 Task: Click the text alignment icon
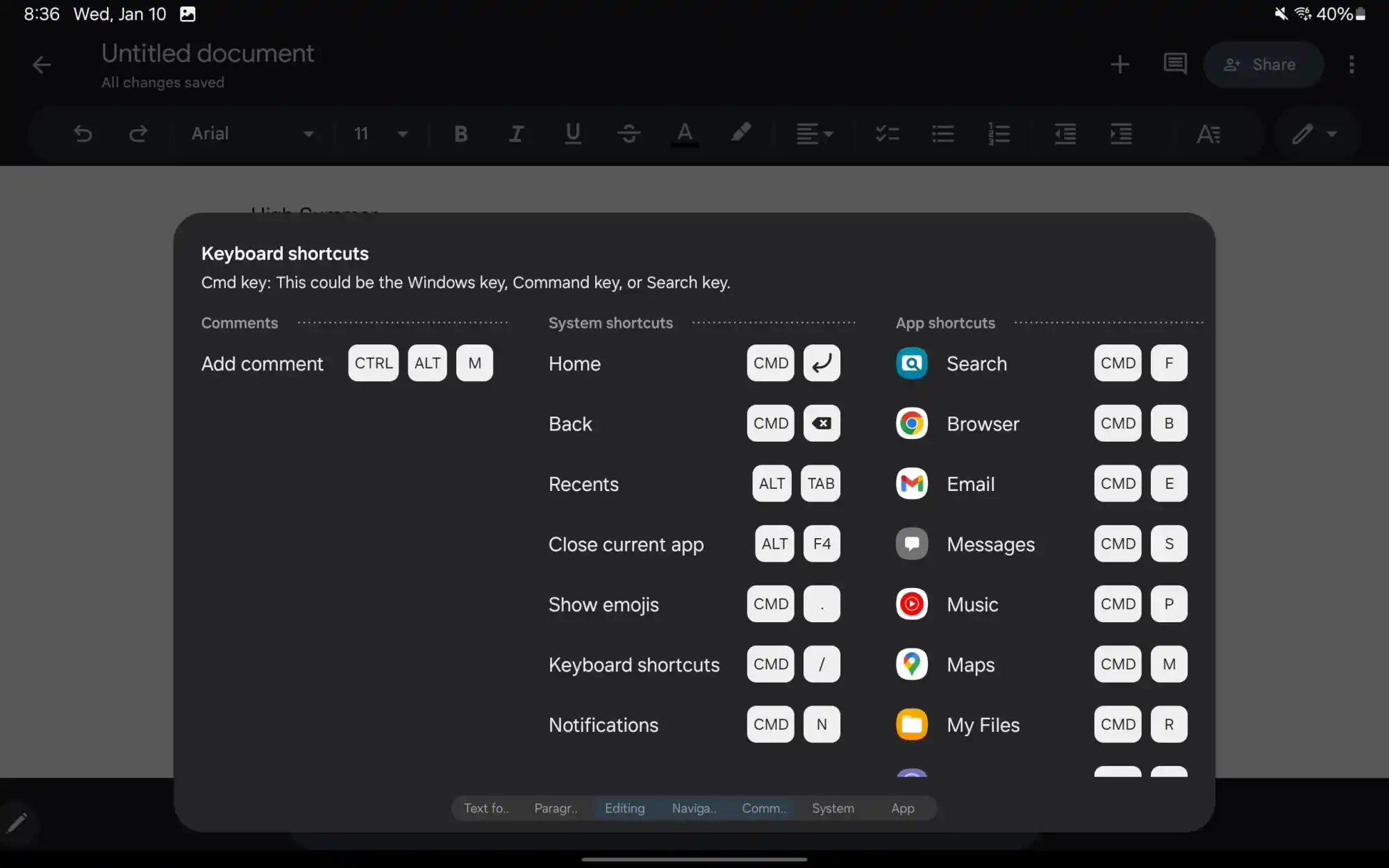coord(811,133)
